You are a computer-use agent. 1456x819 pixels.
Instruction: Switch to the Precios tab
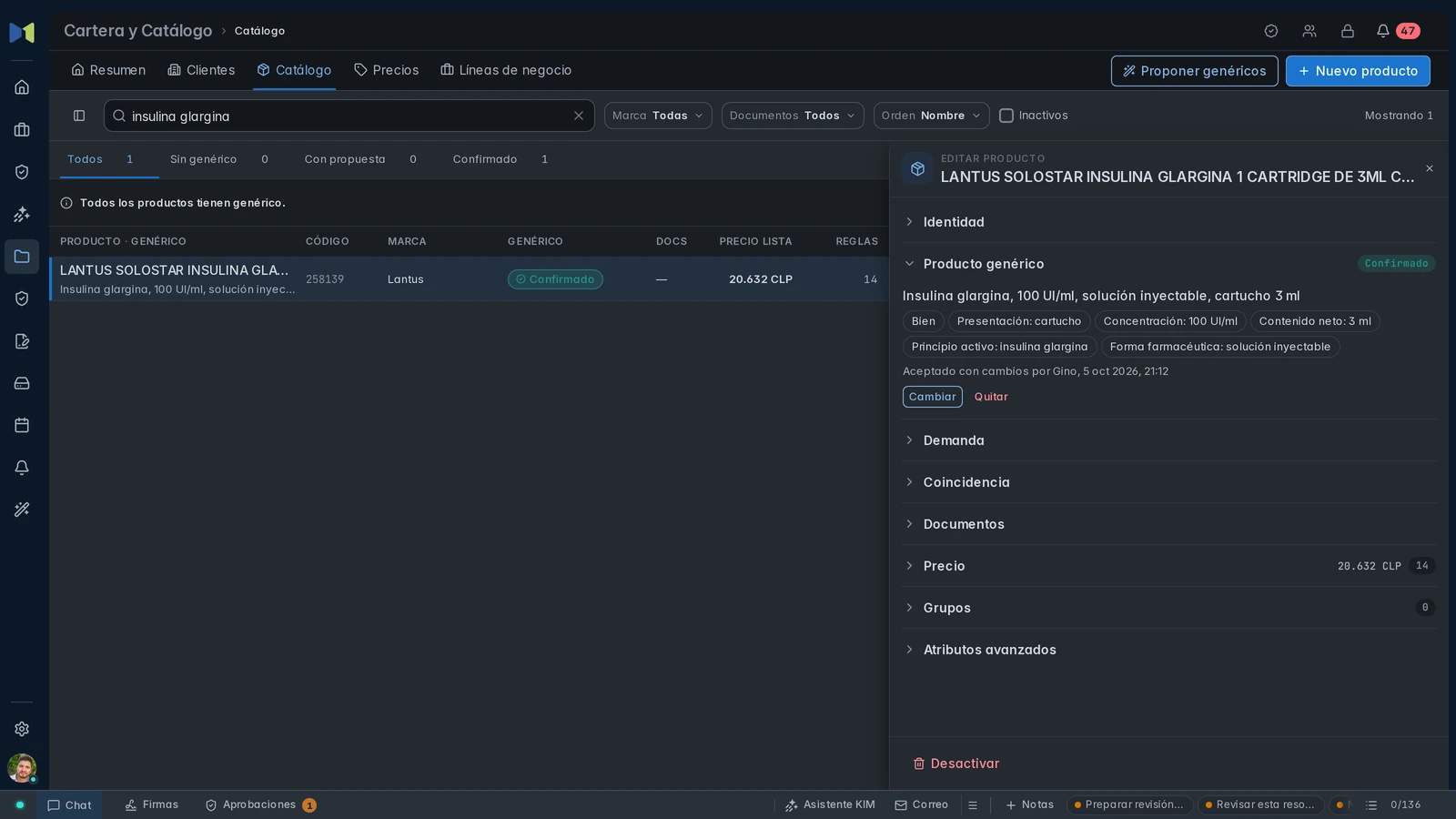386,70
